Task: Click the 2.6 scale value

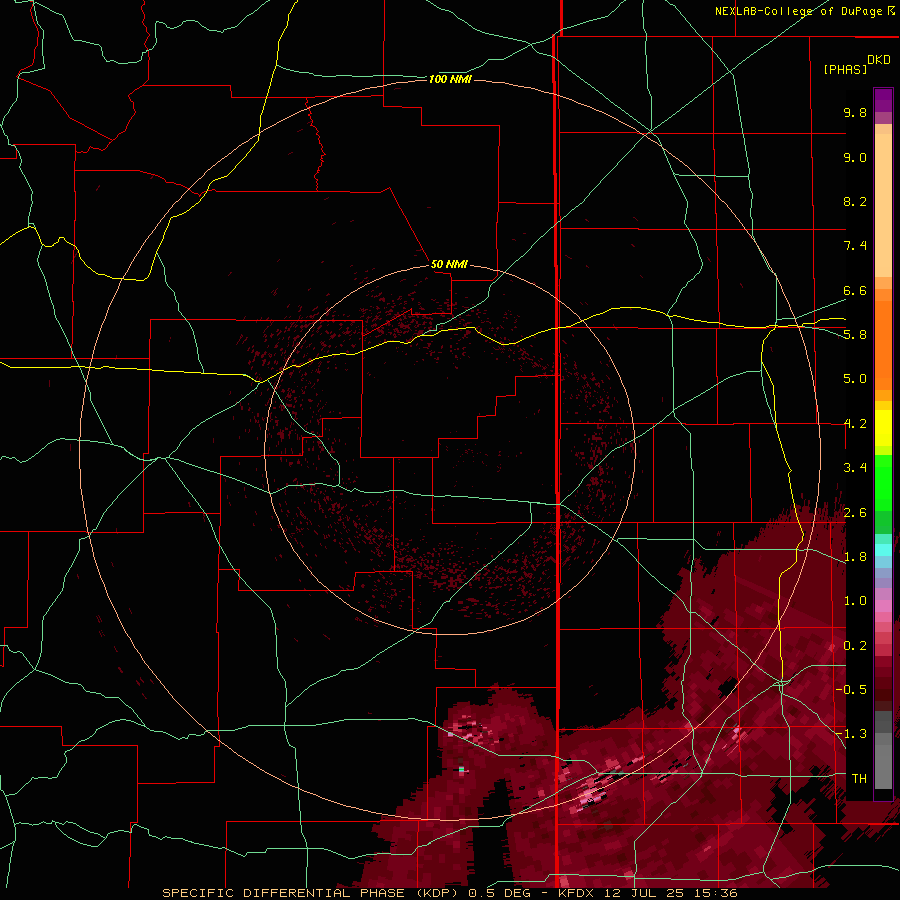Action: tap(855, 513)
